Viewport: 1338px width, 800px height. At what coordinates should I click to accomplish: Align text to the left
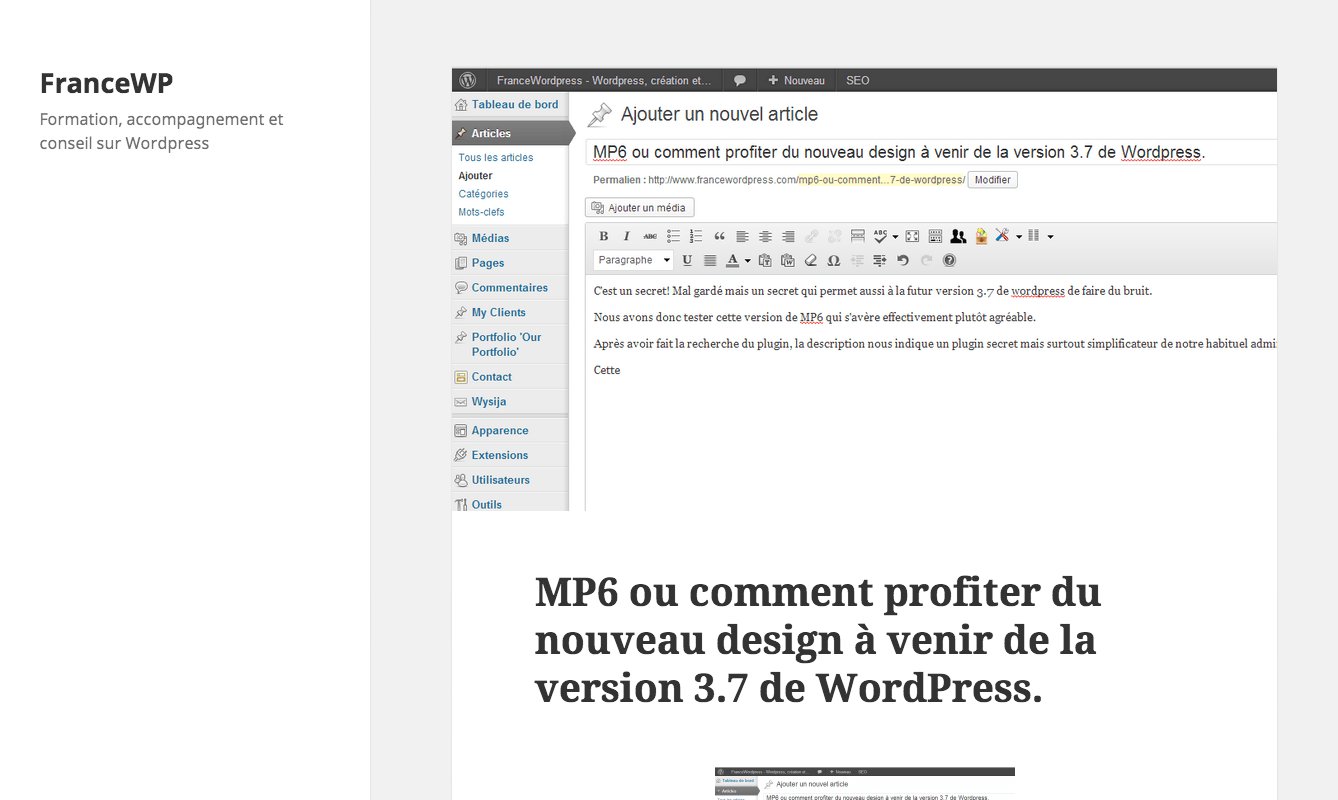pos(742,236)
